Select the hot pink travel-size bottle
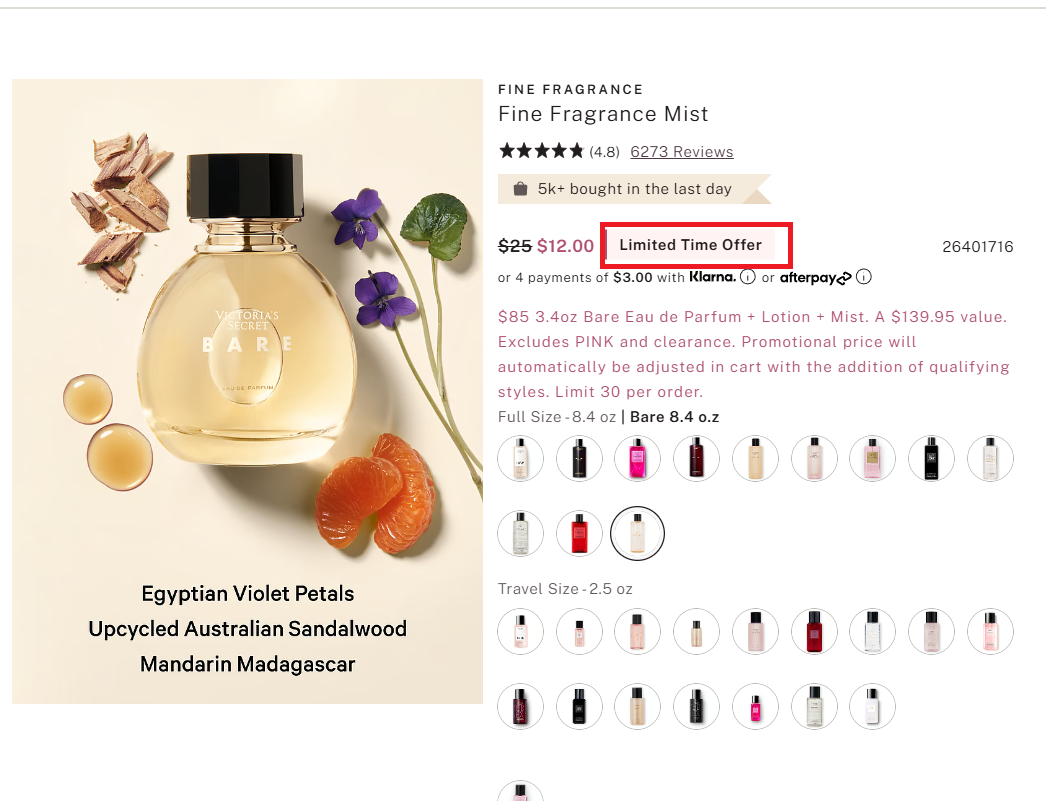This screenshot has width=1046, height=801. pyautogui.click(x=755, y=707)
